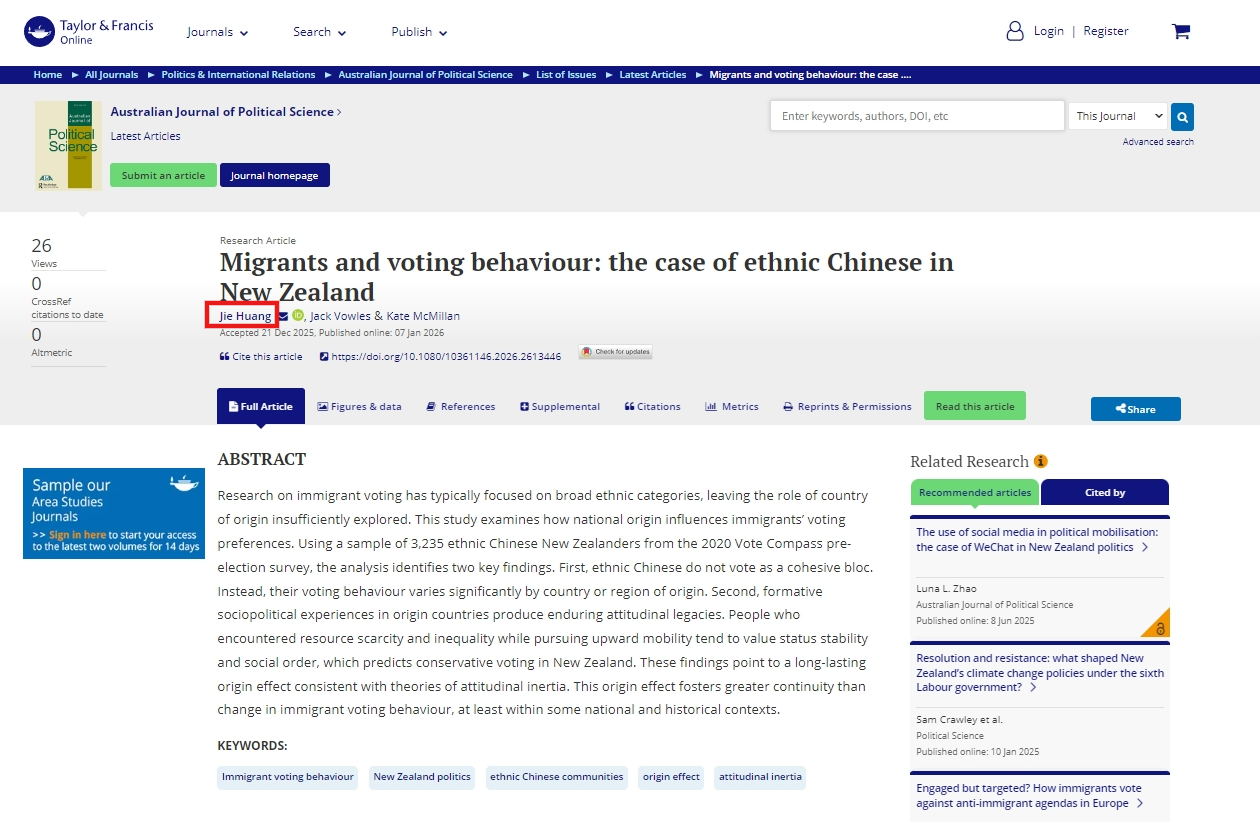1260x822 pixels.
Task: Click the author email envelope icon
Action: coord(283,316)
